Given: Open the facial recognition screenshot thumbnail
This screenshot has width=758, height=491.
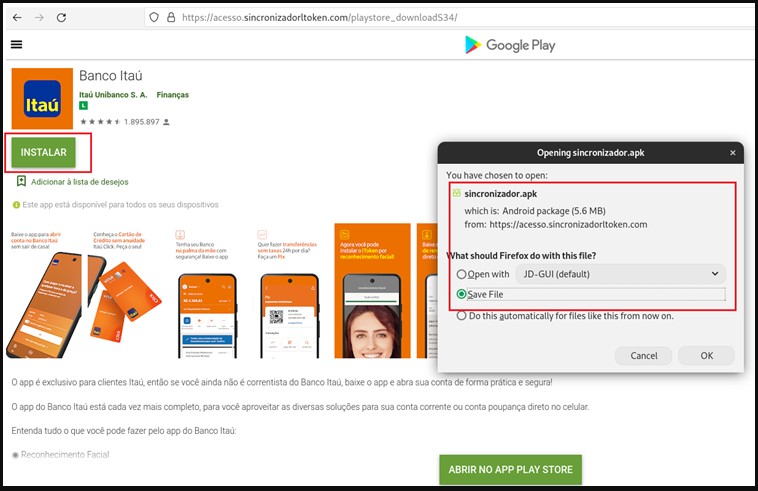Looking at the screenshot, I should 372,290.
